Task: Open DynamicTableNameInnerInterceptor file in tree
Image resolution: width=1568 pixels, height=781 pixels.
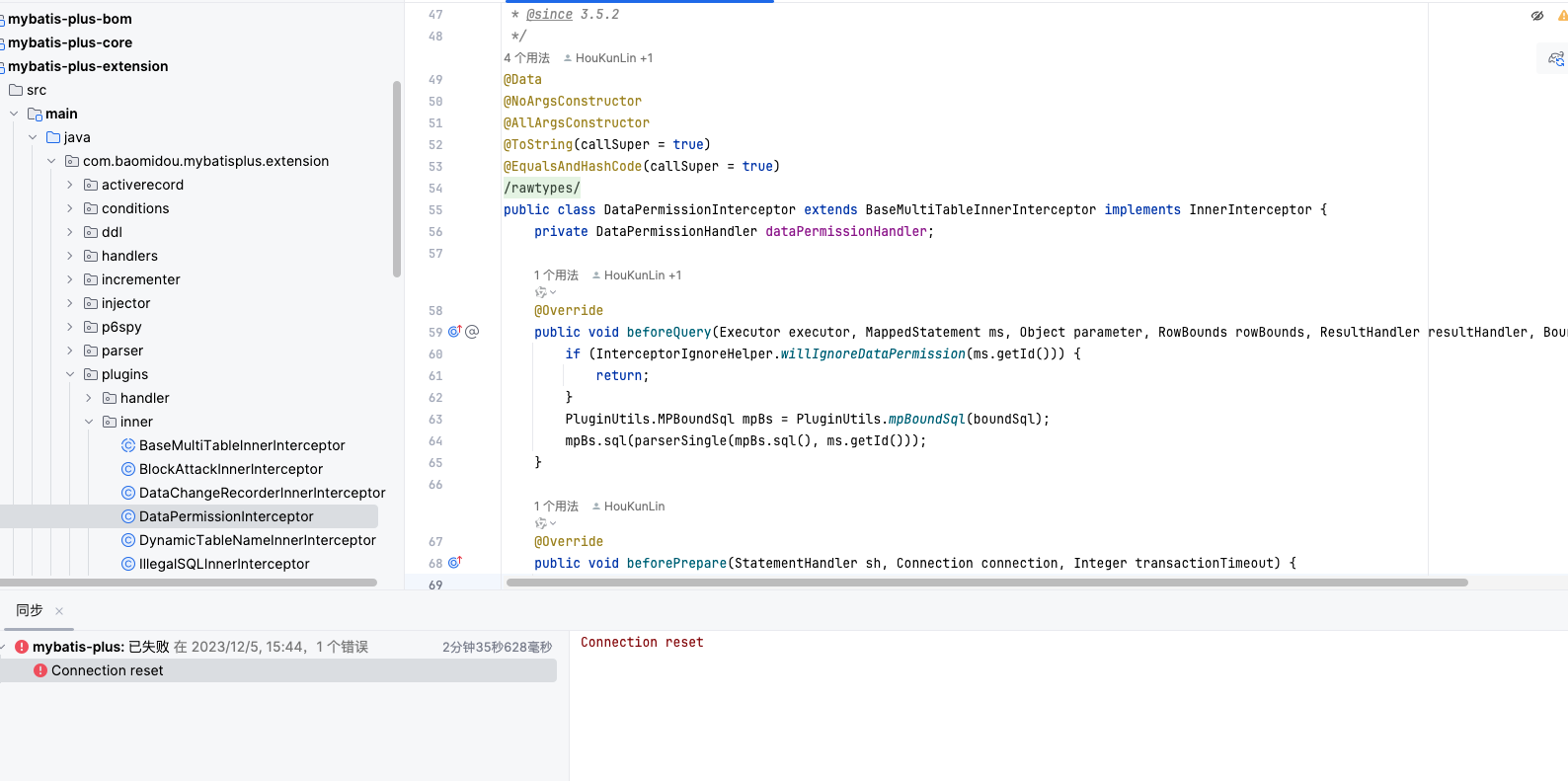Action: (258, 540)
